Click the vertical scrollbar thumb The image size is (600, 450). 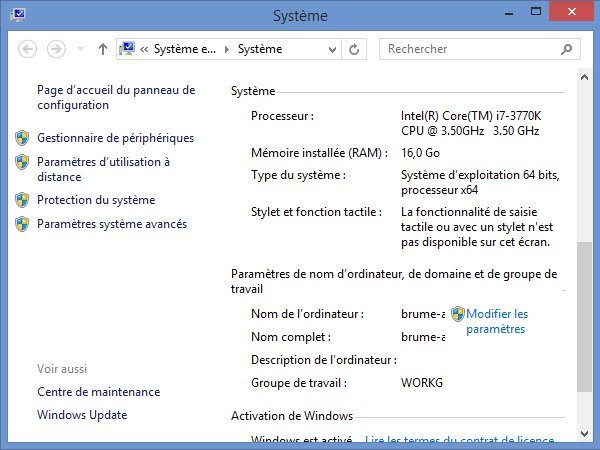[x=584, y=316]
